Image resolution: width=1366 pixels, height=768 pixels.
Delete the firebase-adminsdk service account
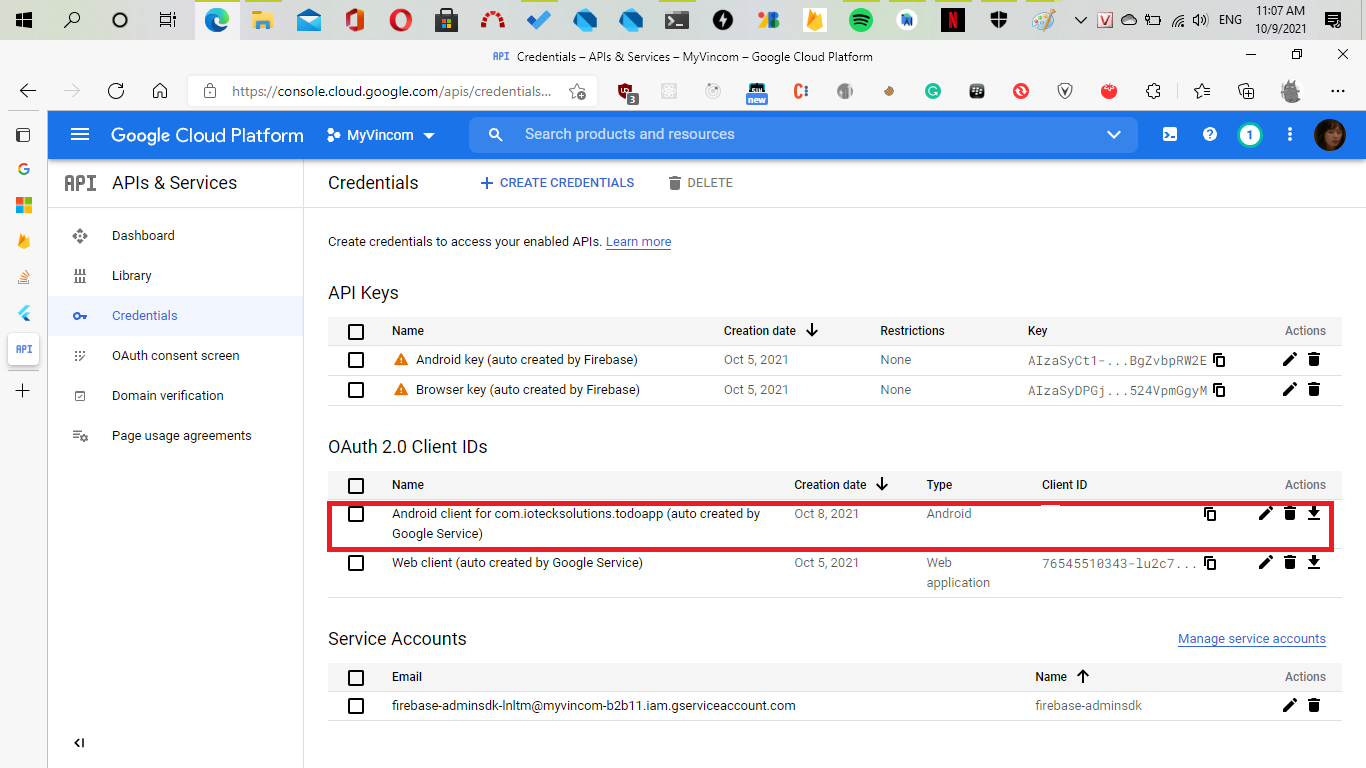coord(1314,706)
